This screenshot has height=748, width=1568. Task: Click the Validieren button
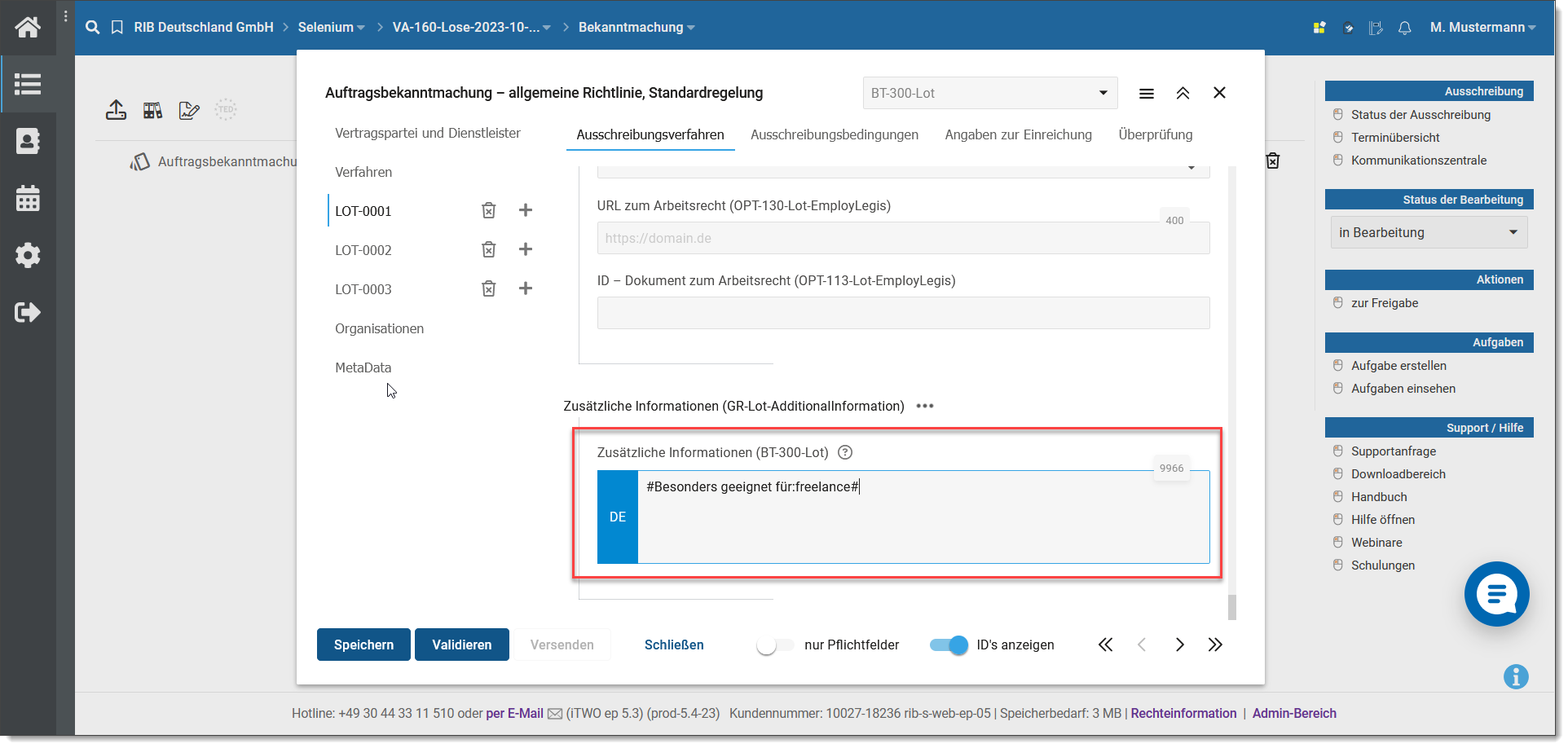(x=462, y=645)
